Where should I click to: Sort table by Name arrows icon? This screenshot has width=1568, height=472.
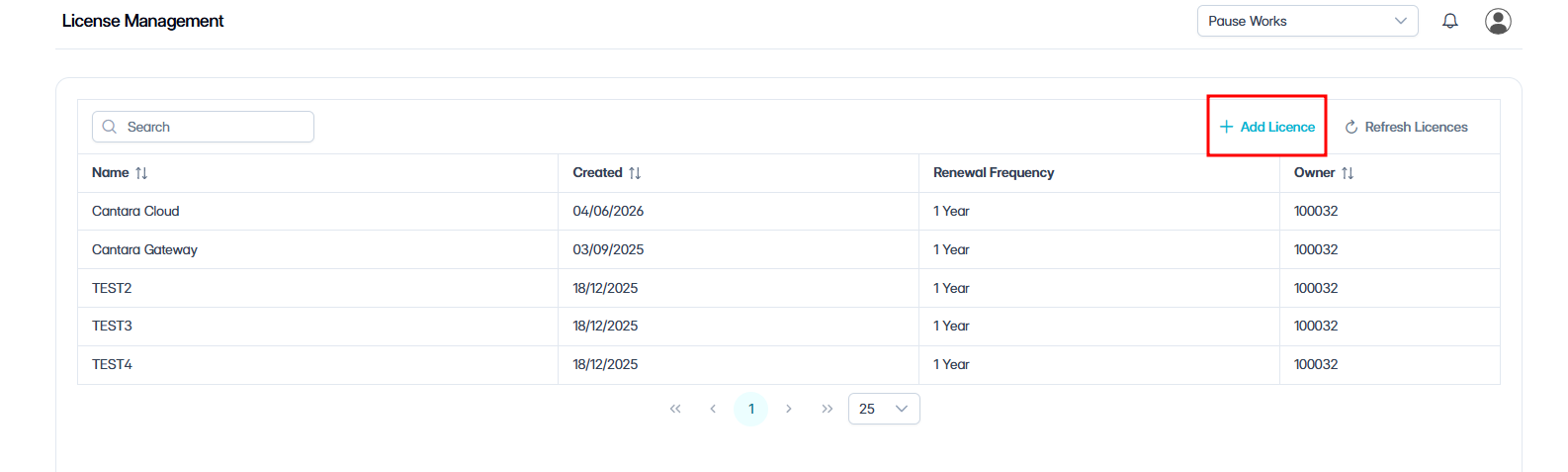coord(141,173)
